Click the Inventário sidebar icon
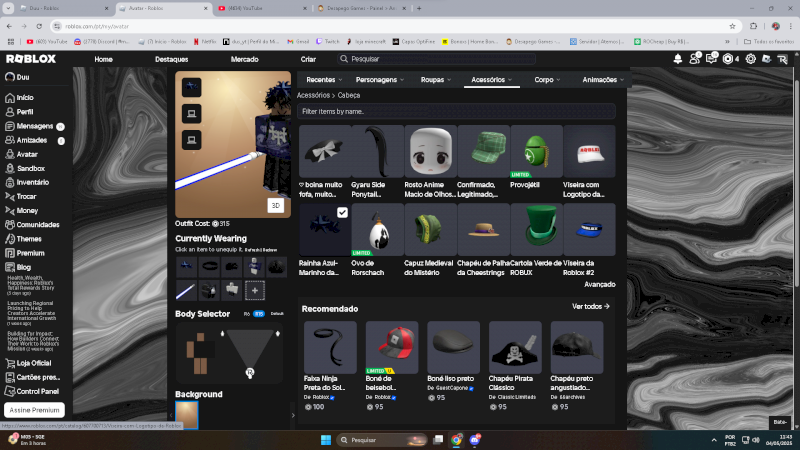800x450 pixels. pos(10,183)
